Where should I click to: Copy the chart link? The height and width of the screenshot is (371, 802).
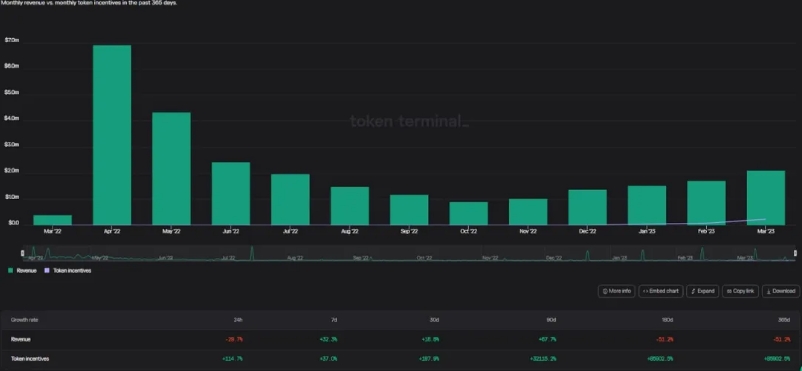tap(740, 291)
